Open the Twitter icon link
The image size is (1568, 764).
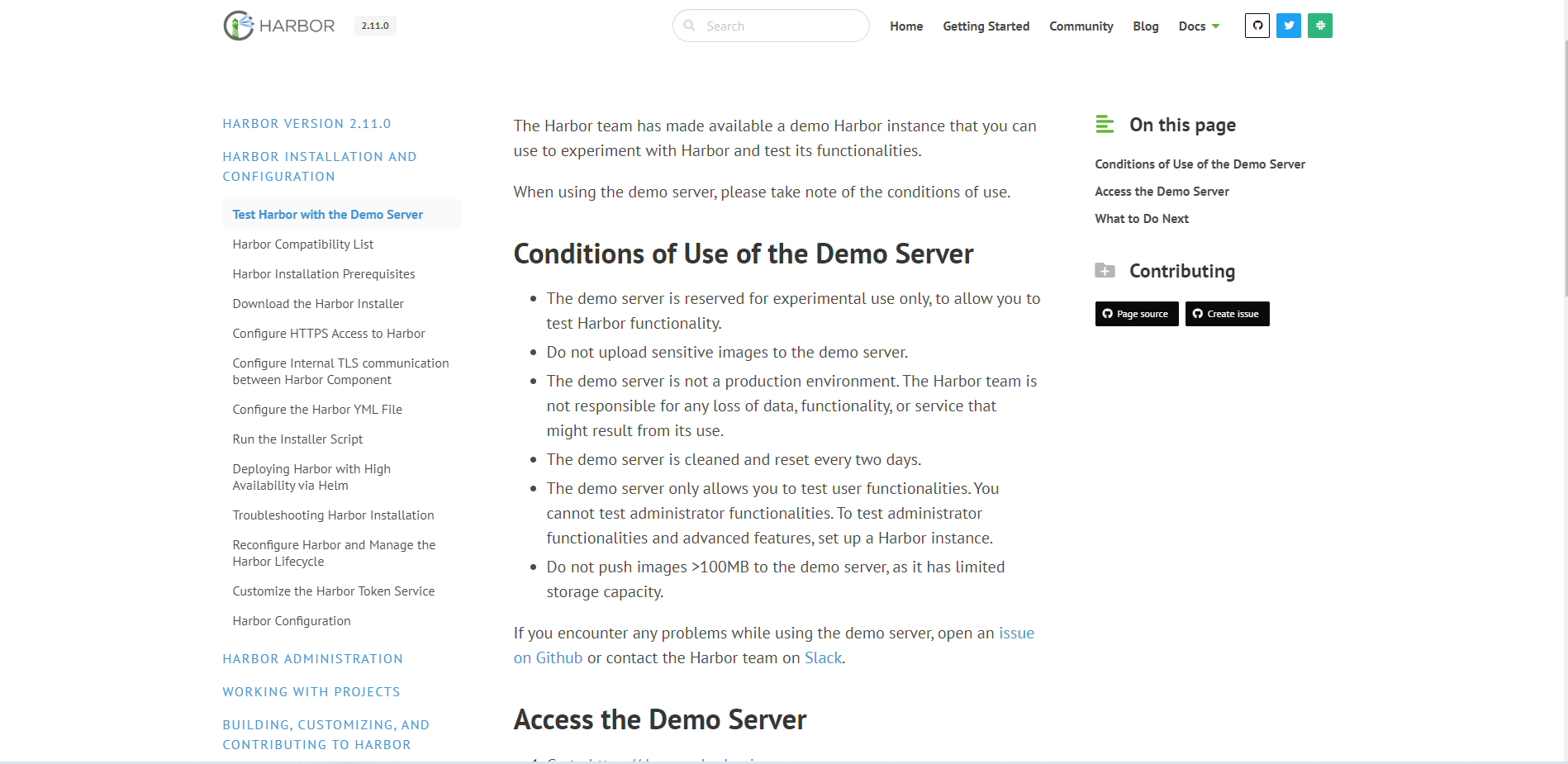(x=1288, y=26)
